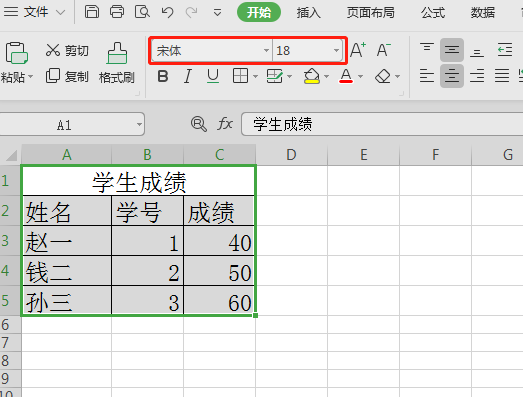Click merged cell 学生成绩
Image resolution: width=523 pixels, height=397 pixels.
point(138,180)
